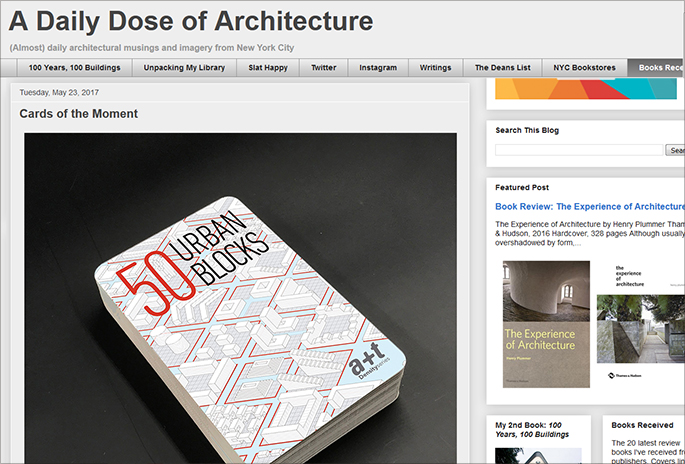Click the featured post excerpt by Henry Plummer
This screenshot has height=464, width=685.
click(590, 233)
